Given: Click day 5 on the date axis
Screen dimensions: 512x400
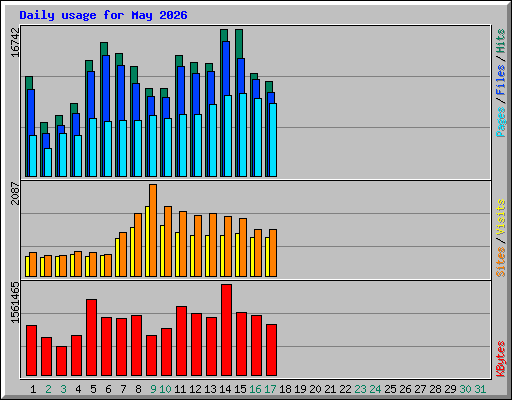Looking at the screenshot, I should [x=93, y=389].
